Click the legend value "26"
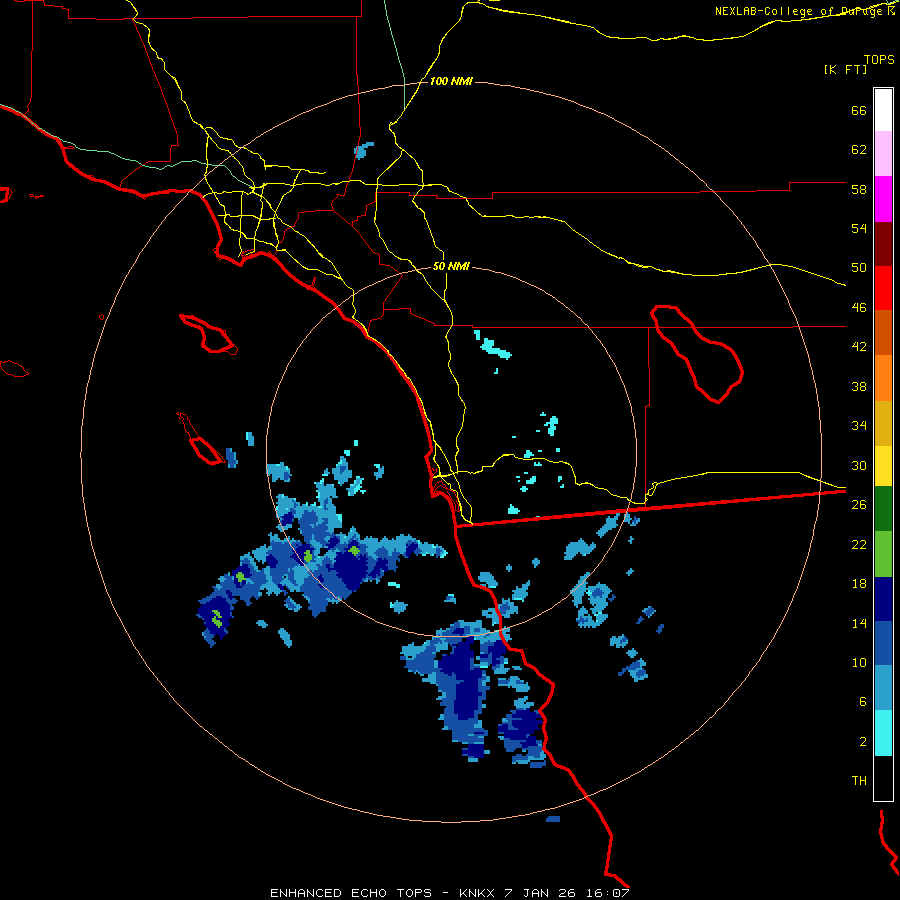Screen dimensions: 900x900 859,505
